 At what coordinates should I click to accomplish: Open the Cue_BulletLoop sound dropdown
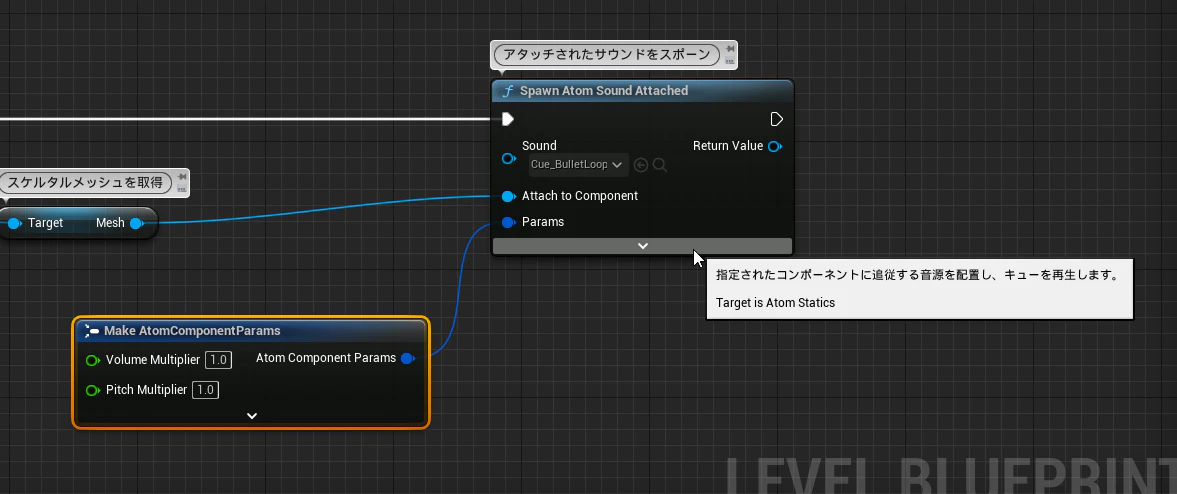point(576,164)
